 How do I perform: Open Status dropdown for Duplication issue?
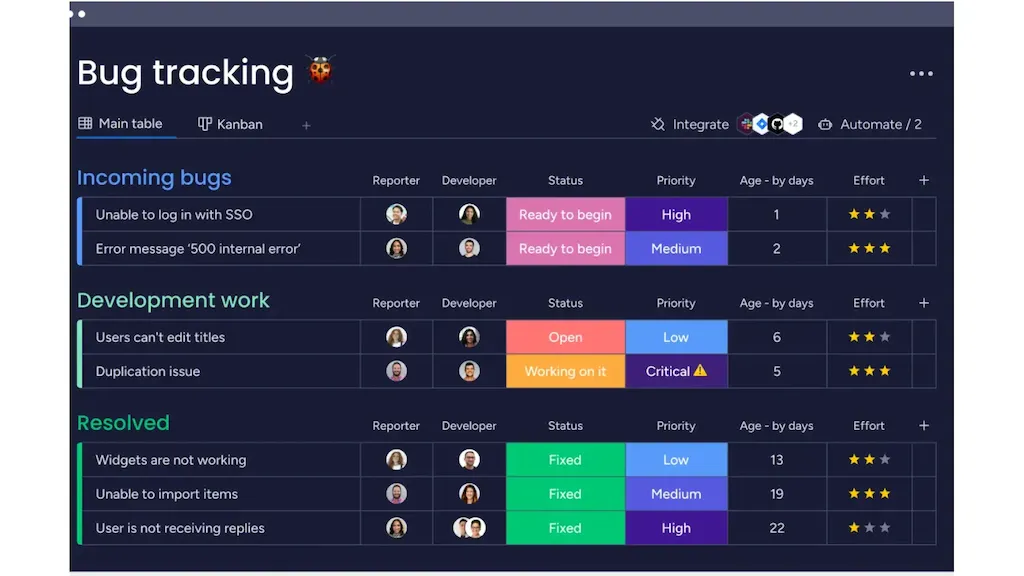coord(566,371)
